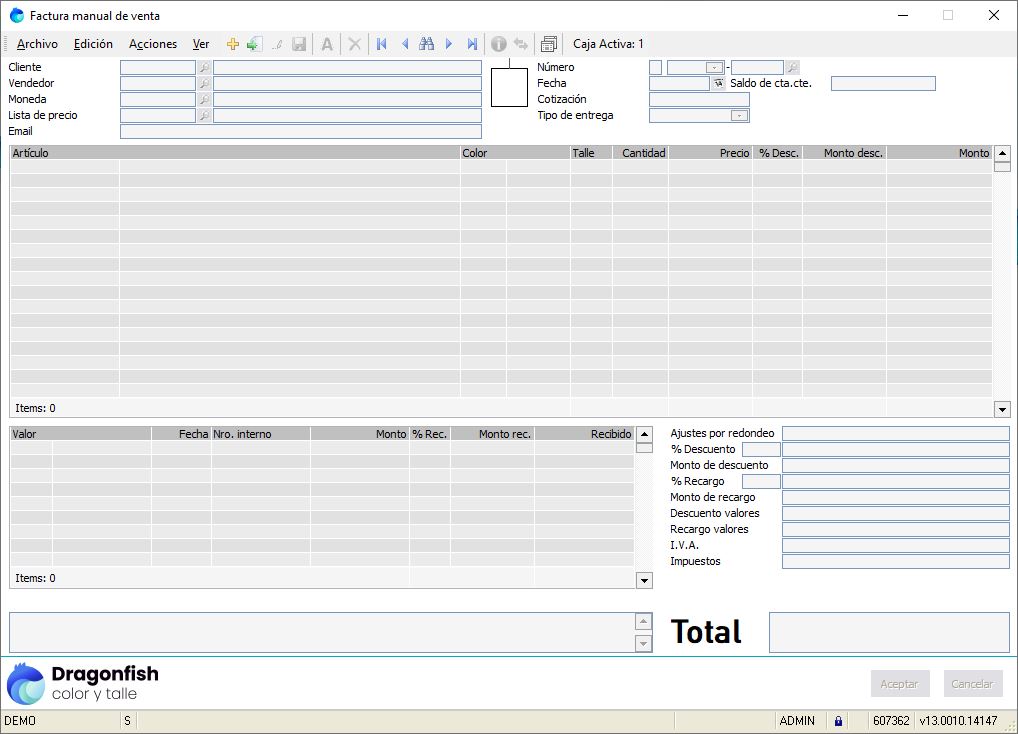
Task: Jump to the last record
Action: click(x=472, y=44)
